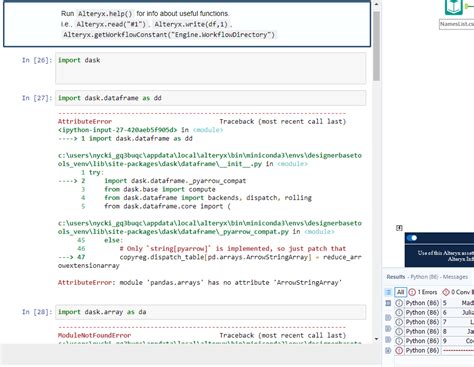474x367 pixels.
Task: Click the side icon beside Python row 8
Action: pos(388,340)
